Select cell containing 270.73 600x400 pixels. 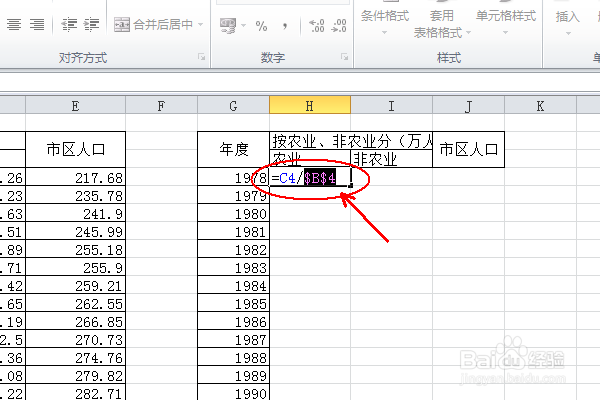(75, 340)
